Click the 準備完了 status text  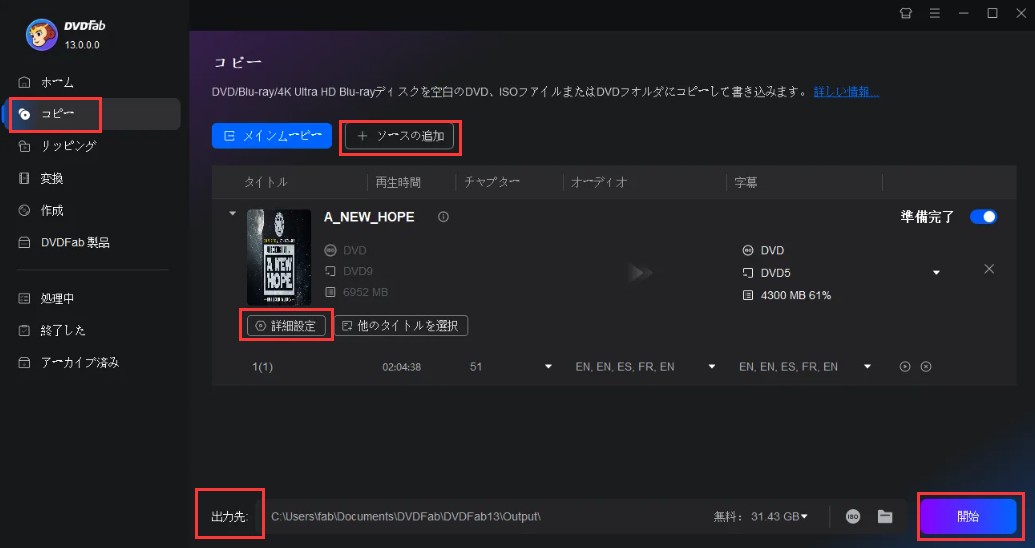point(927,217)
